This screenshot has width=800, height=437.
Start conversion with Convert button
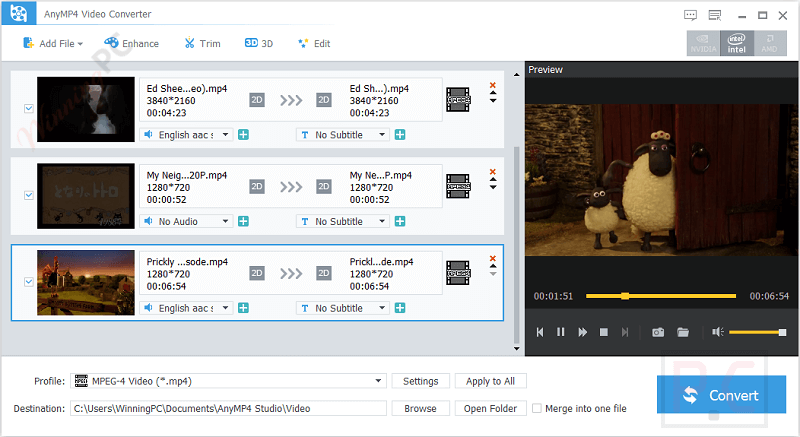pos(721,395)
